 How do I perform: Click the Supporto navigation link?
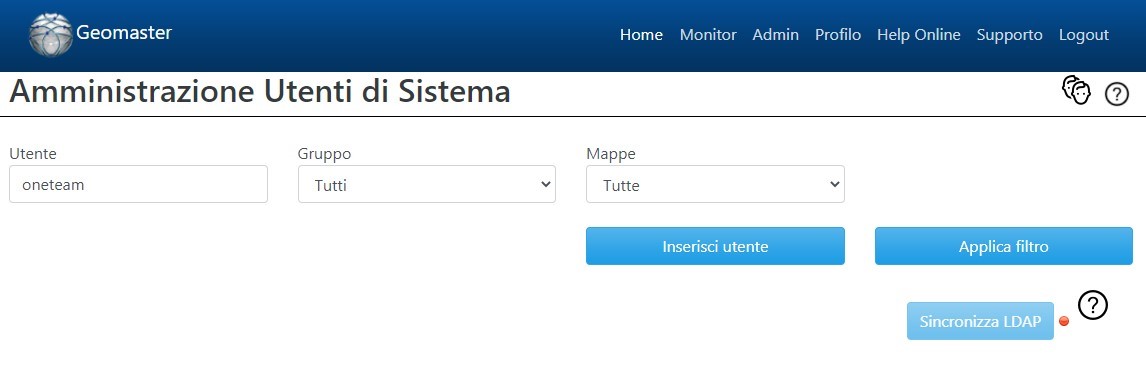point(1009,35)
